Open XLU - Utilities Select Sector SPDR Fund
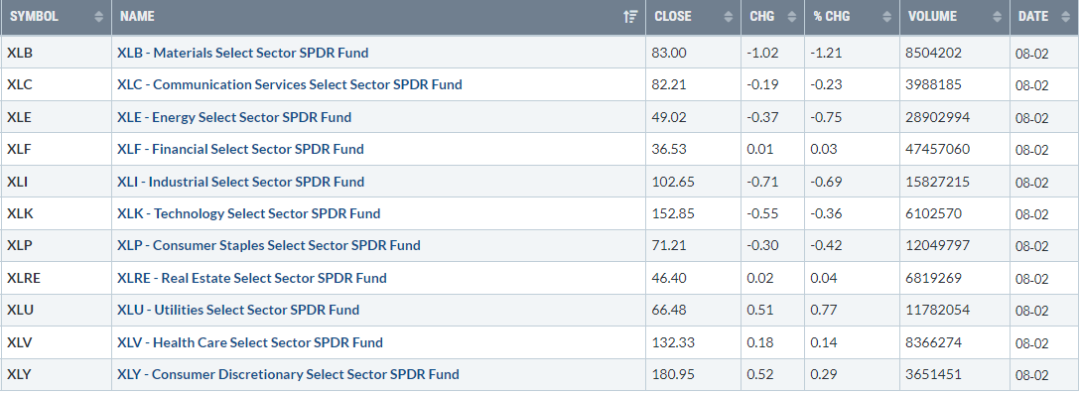This screenshot has width=1080, height=393. pyautogui.click(x=238, y=310)
